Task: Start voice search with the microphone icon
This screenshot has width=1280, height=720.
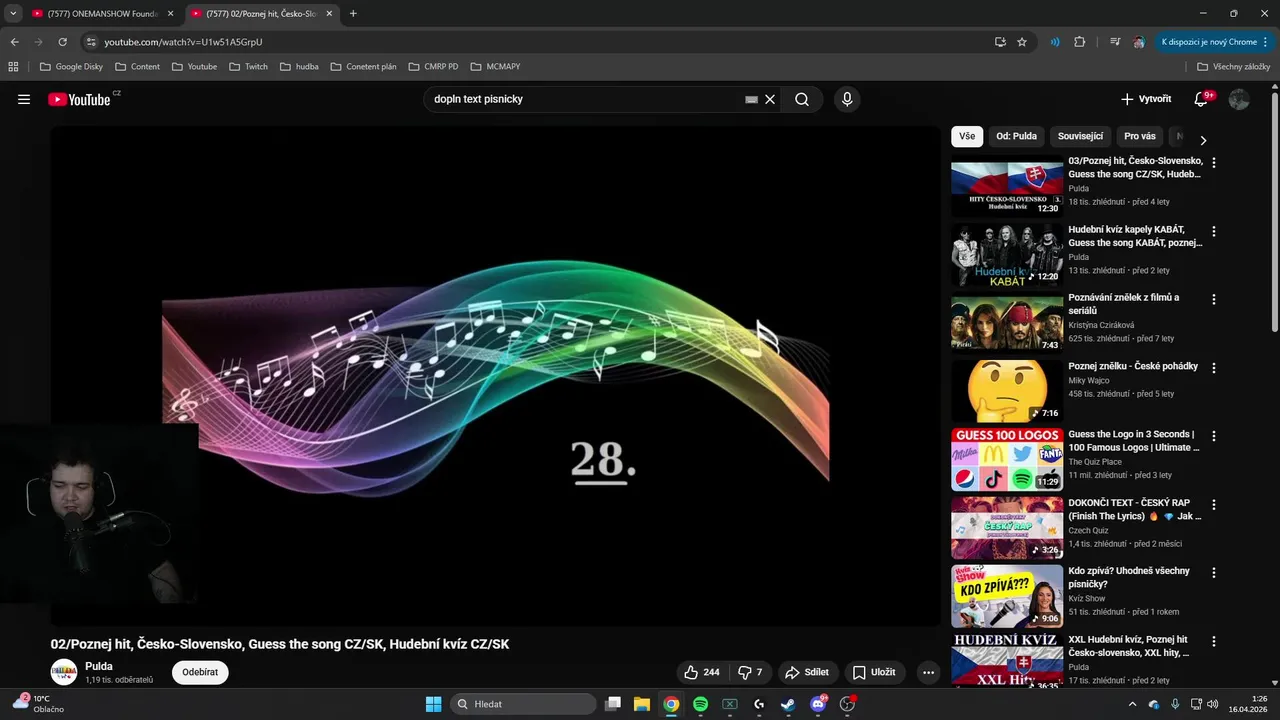Action: click(847, 99)
